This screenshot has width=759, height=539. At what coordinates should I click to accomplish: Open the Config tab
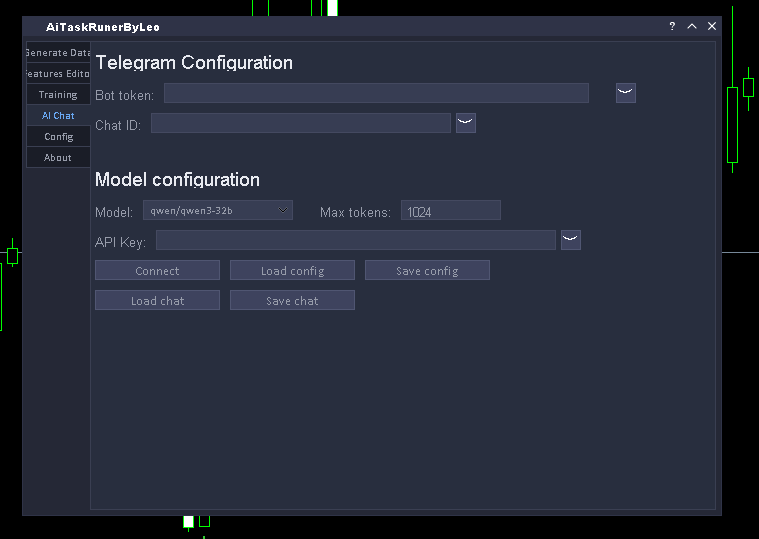click(x=58, y=137)
